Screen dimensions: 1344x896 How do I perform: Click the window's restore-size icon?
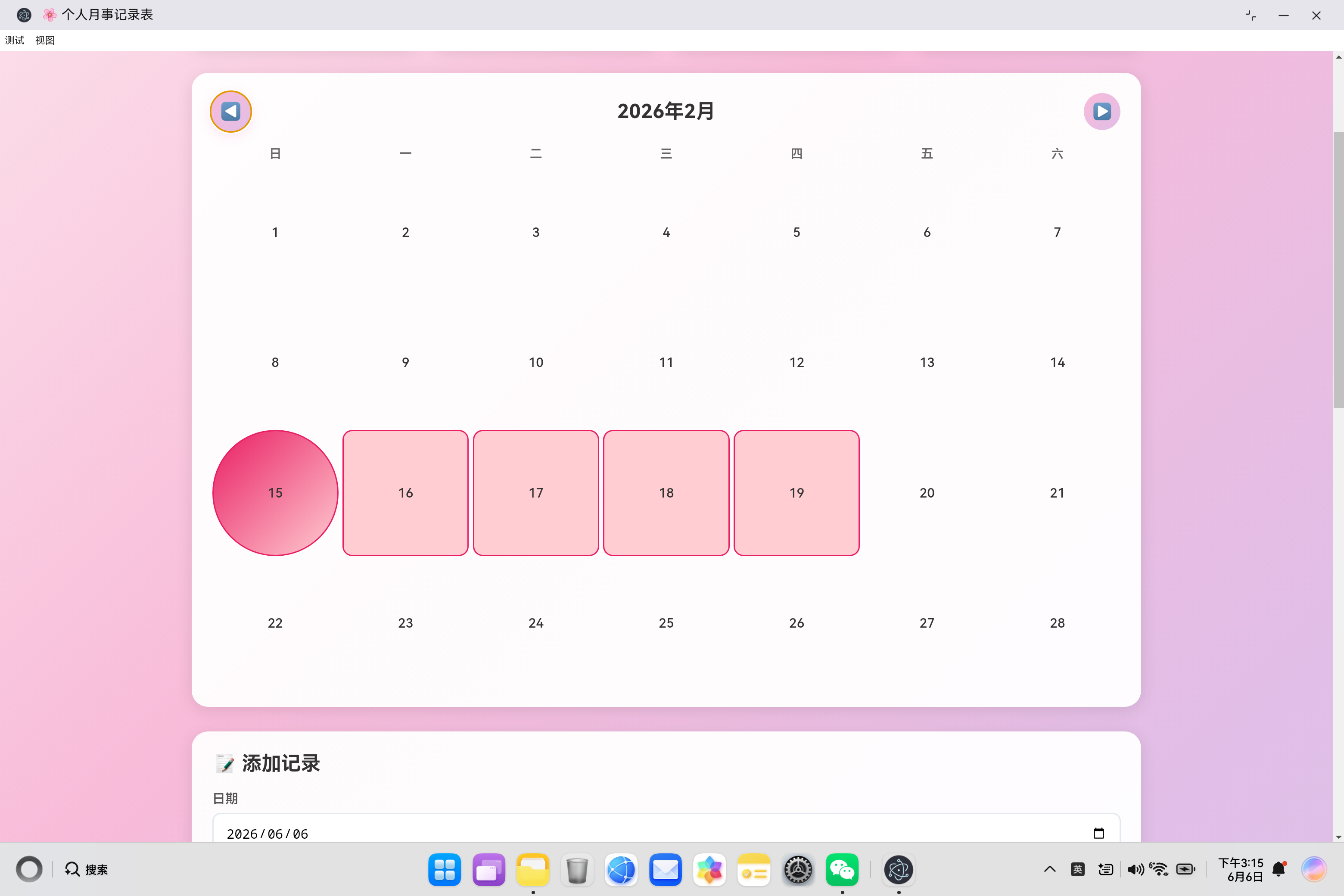coord(1251,16)
